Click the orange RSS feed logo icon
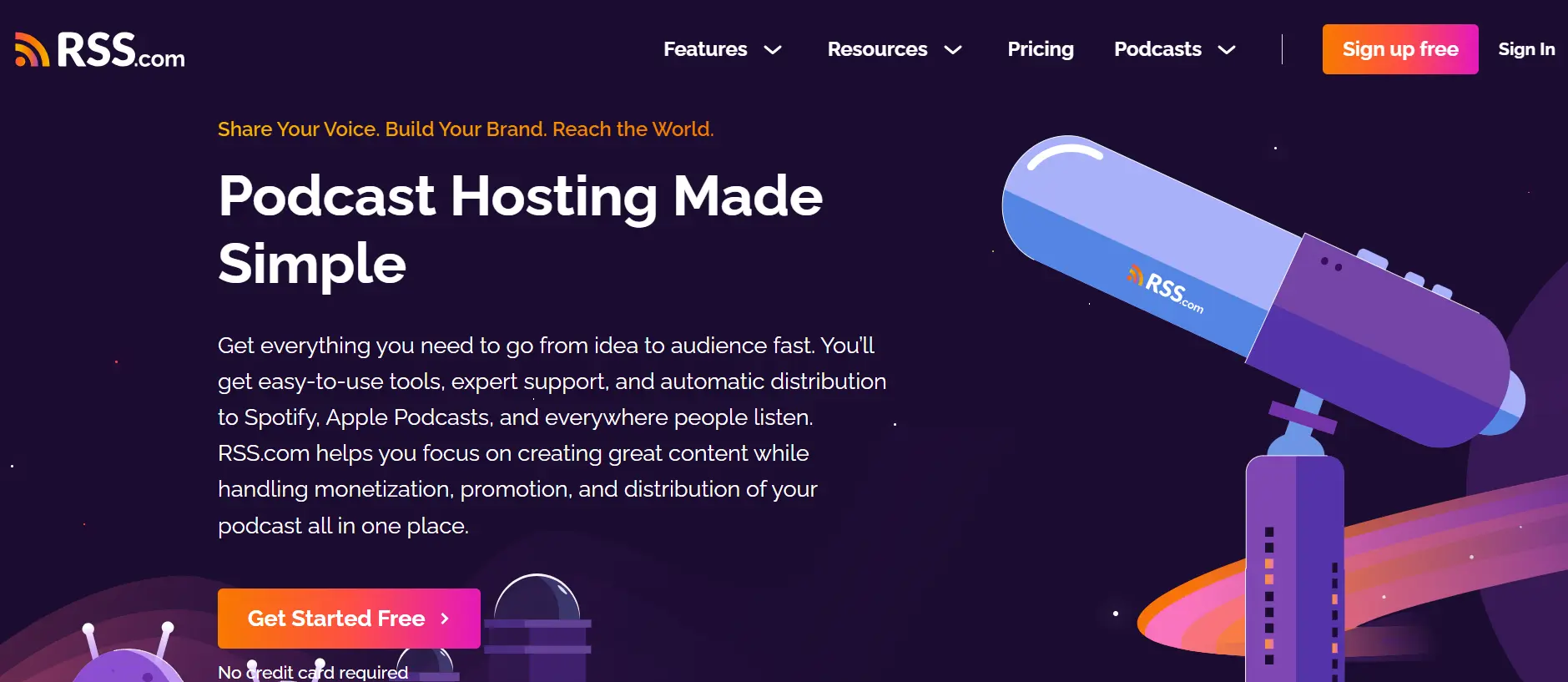Image resolution: width=1568 pixels, height=682 pixels. (32, 50)
